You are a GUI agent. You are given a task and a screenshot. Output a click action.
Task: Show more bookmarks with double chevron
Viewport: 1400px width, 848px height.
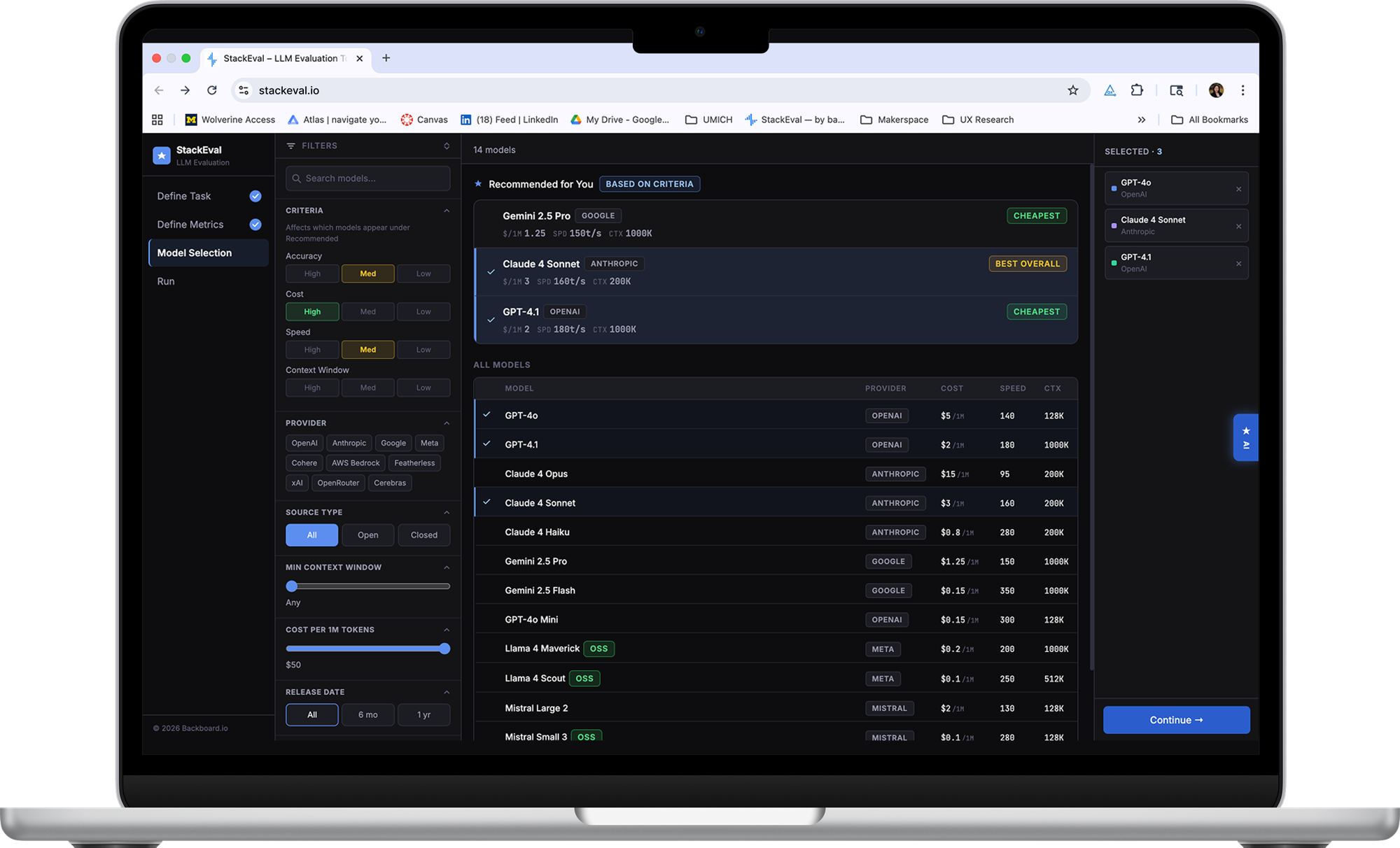click(1142, 120)
